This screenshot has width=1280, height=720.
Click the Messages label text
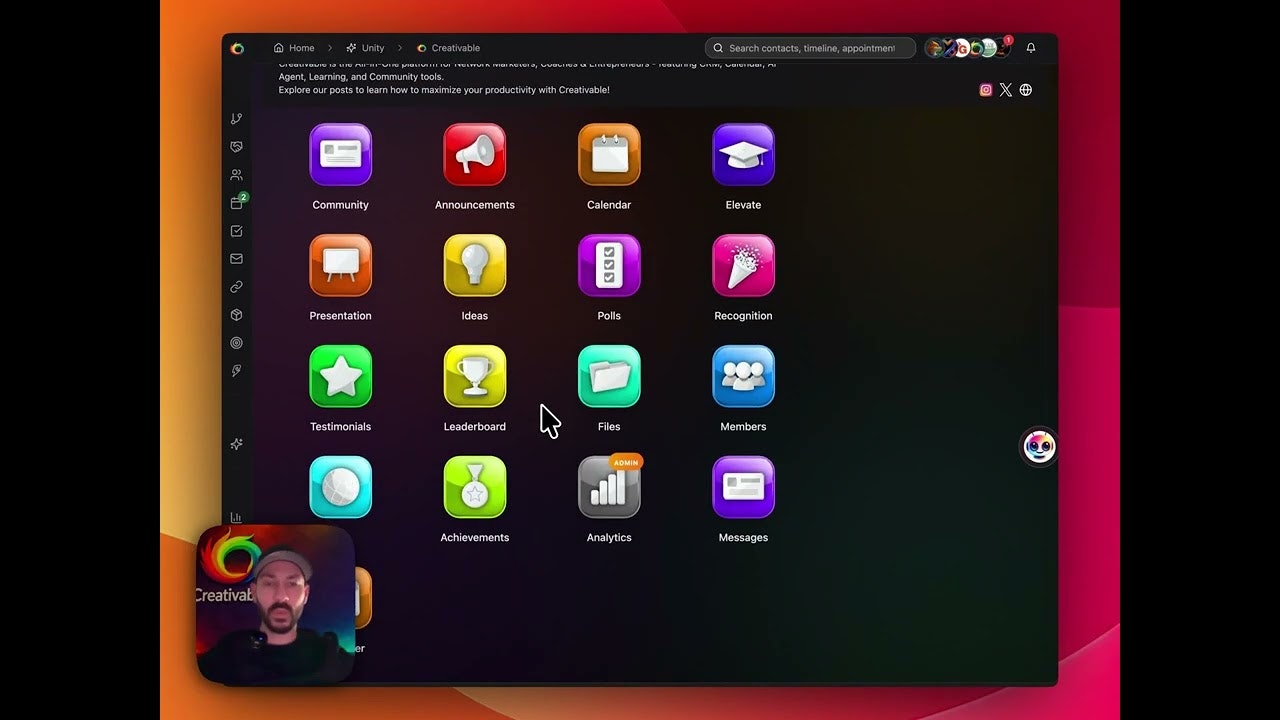[x=743, y=538]
